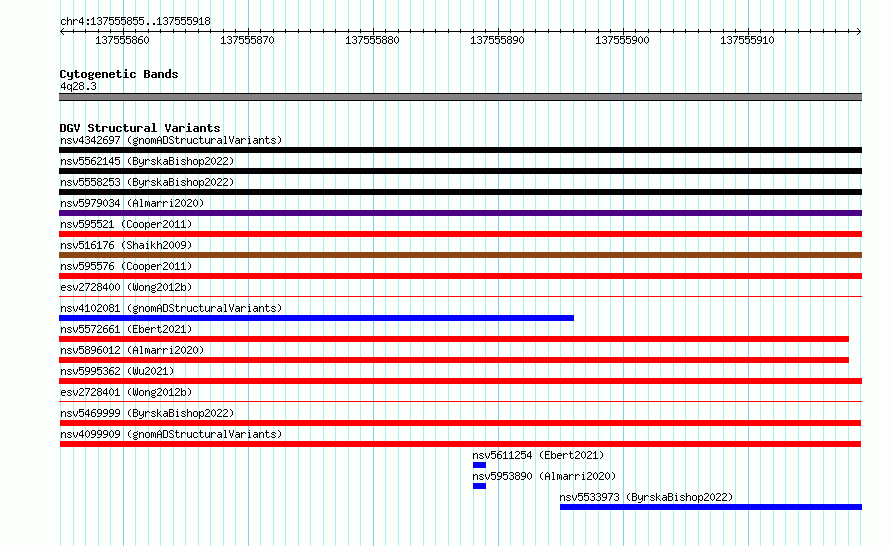The width and height of the screenshot is (890, 546).
Task: Select the 4q28.3 band label
Action: (x=78, y=86)
